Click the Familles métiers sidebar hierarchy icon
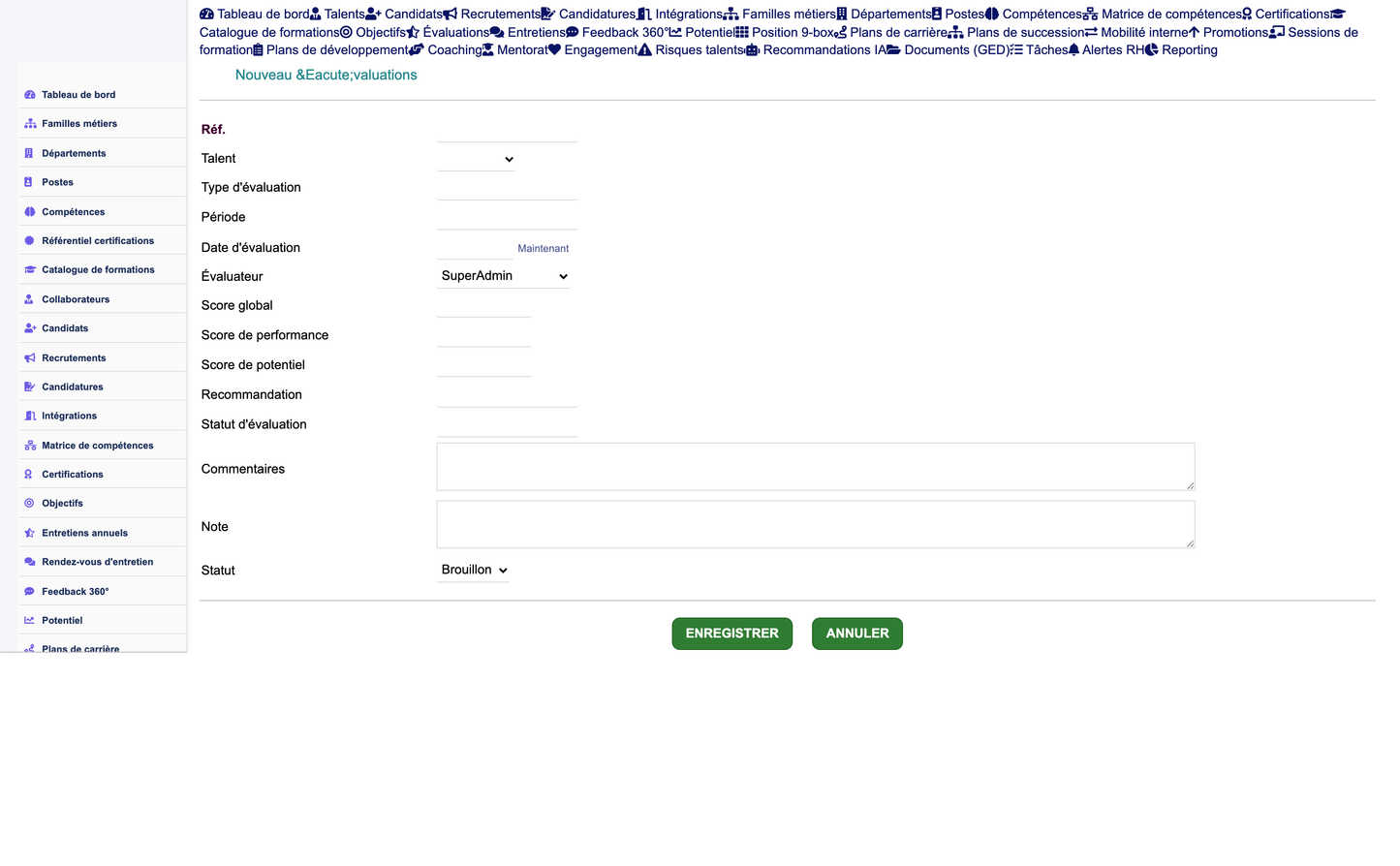Viewport: 1400px width, 866px height. [x=30, y=124]
